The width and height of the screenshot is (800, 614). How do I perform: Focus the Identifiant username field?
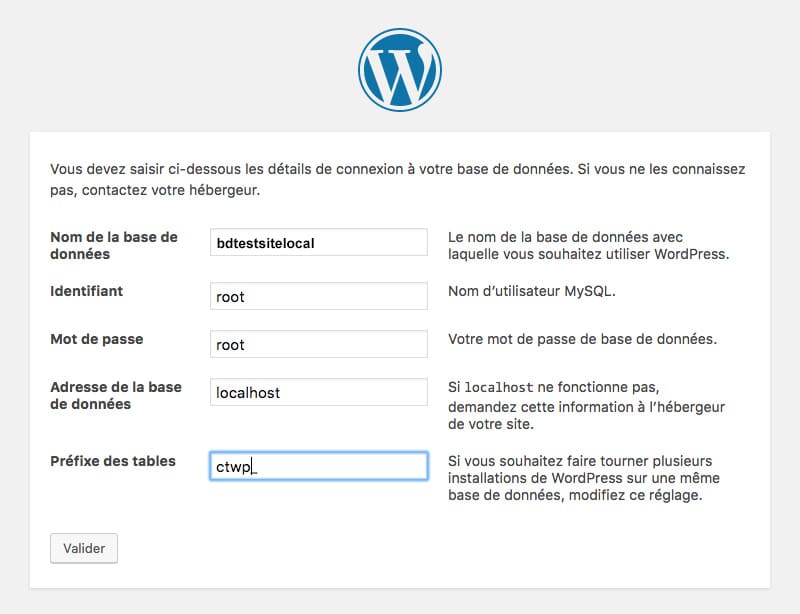pos(319,296)
